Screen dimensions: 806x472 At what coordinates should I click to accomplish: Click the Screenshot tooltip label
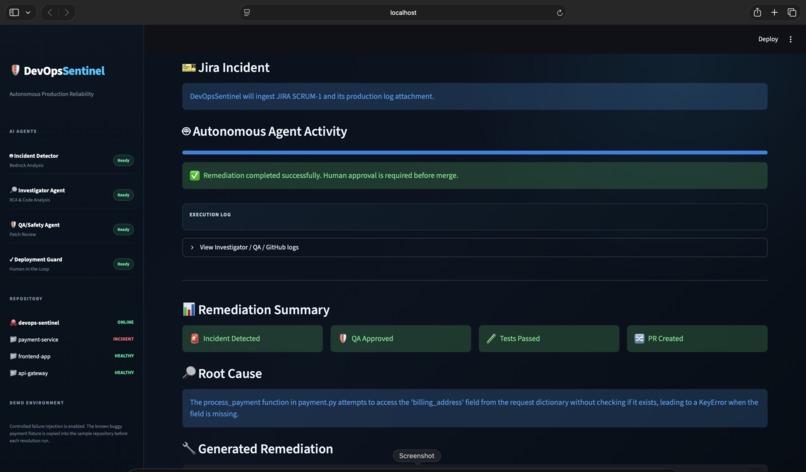(x=416, y=456)
